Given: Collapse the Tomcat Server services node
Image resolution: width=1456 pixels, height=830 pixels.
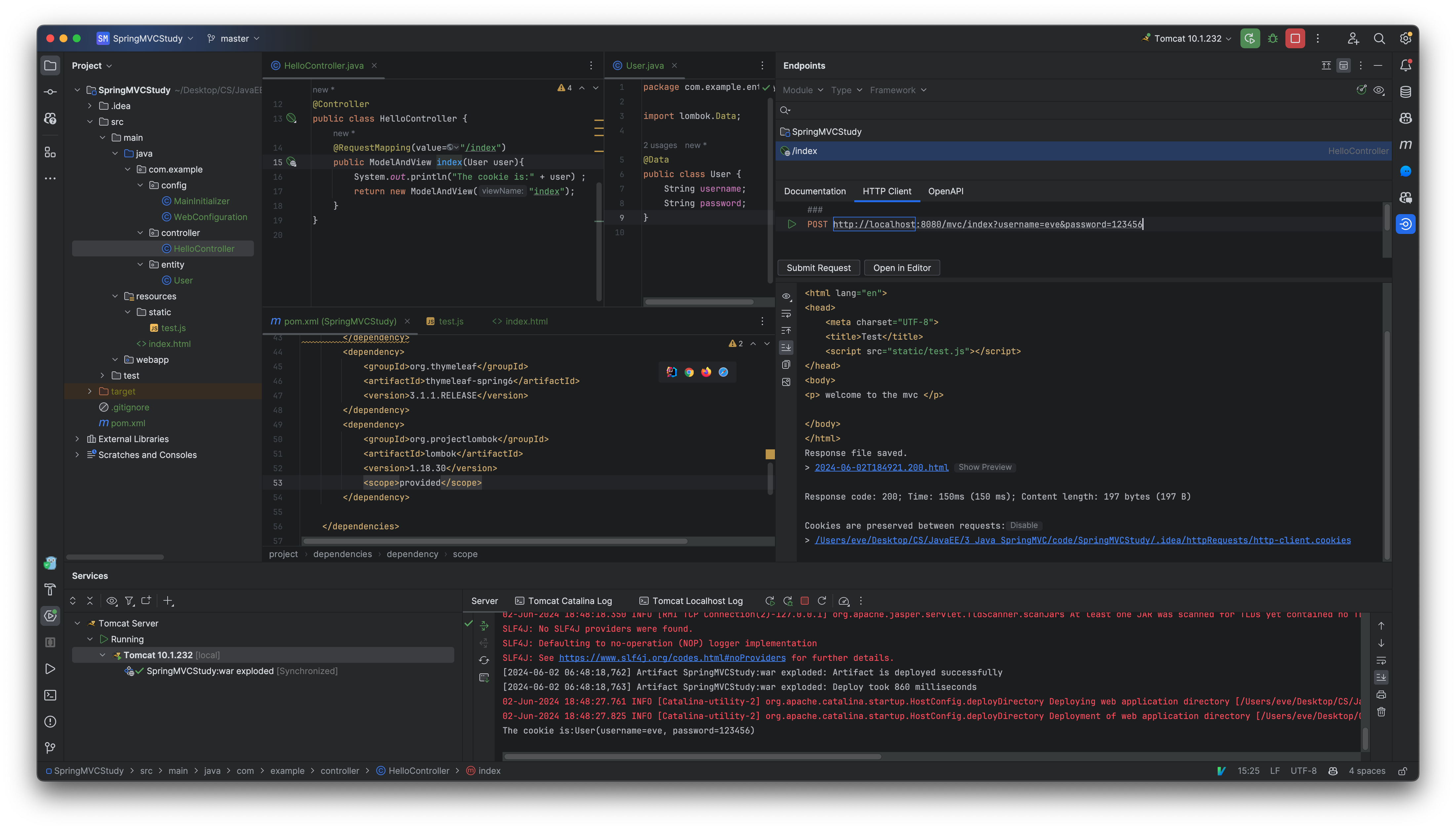Looking at the screenshot, I should 77,623.
